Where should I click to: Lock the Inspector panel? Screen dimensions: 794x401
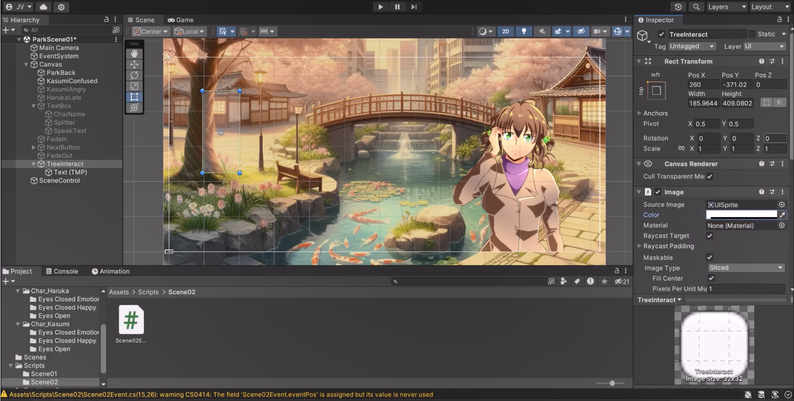pos(779,19)
